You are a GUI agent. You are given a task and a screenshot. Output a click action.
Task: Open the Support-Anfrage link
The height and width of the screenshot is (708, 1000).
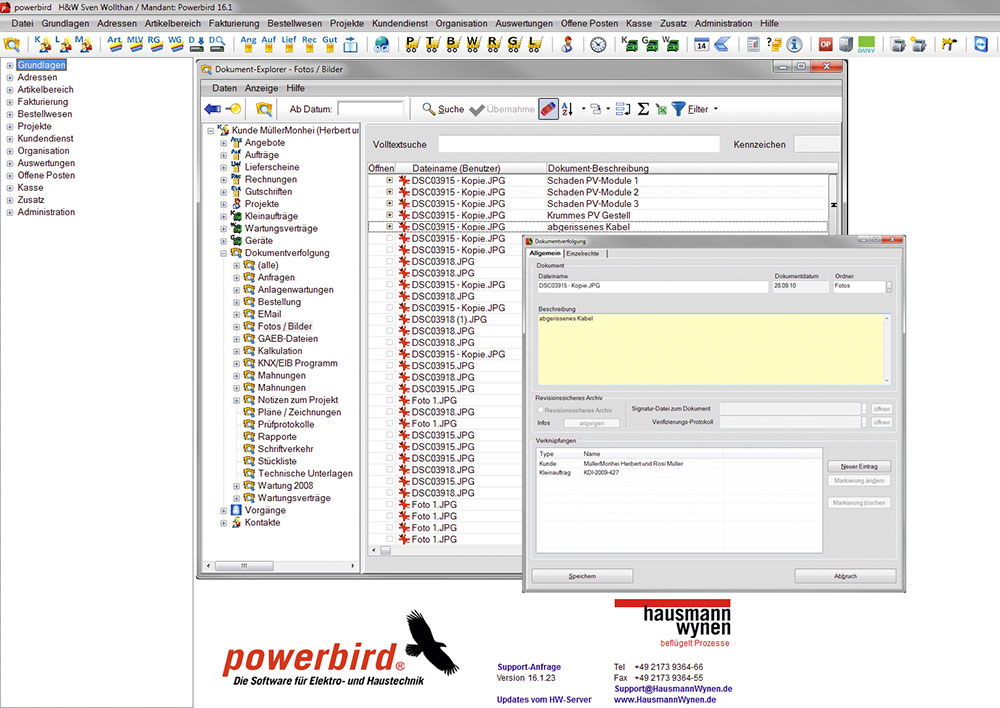tap(529, 667)
